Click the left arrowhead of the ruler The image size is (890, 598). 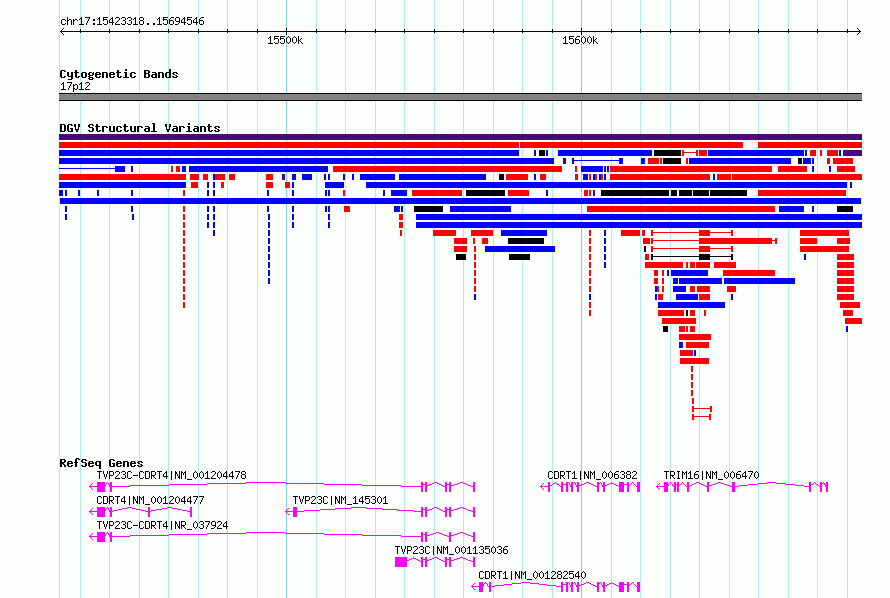tap(62, 31)
